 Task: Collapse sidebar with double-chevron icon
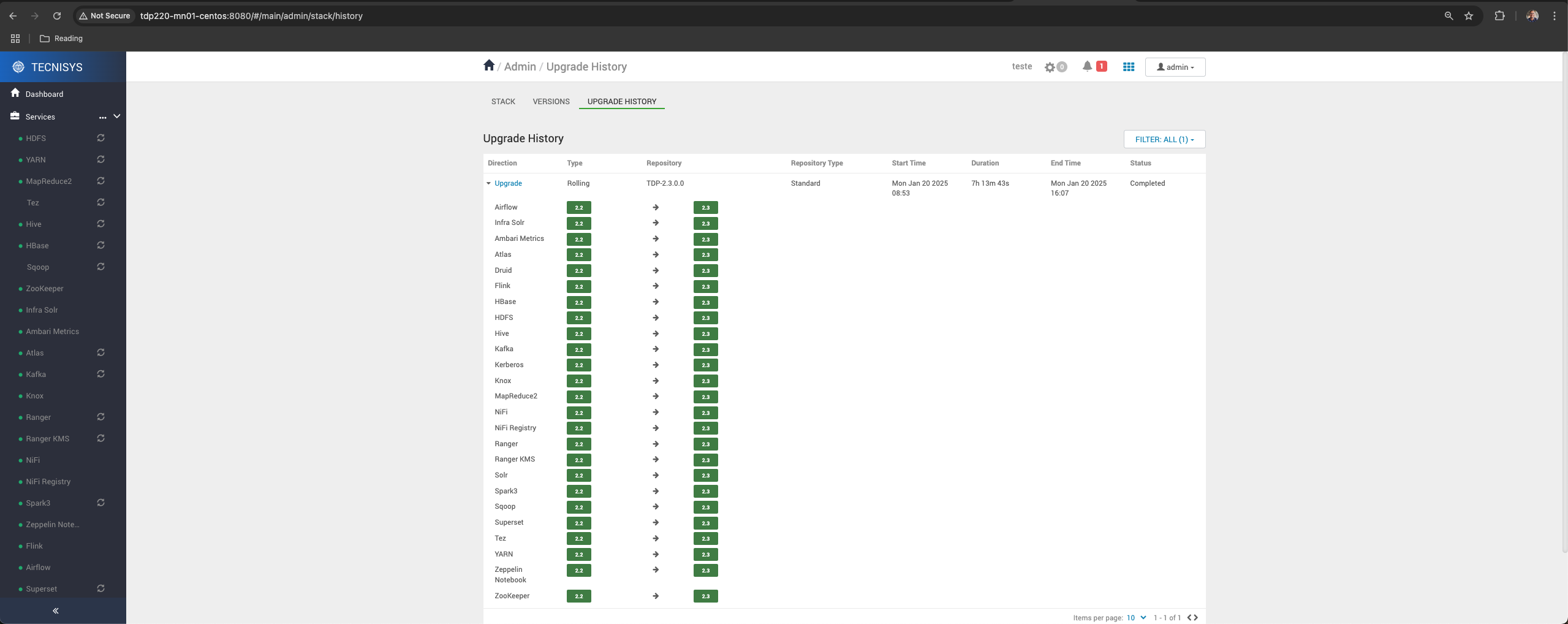coord(56,611)
